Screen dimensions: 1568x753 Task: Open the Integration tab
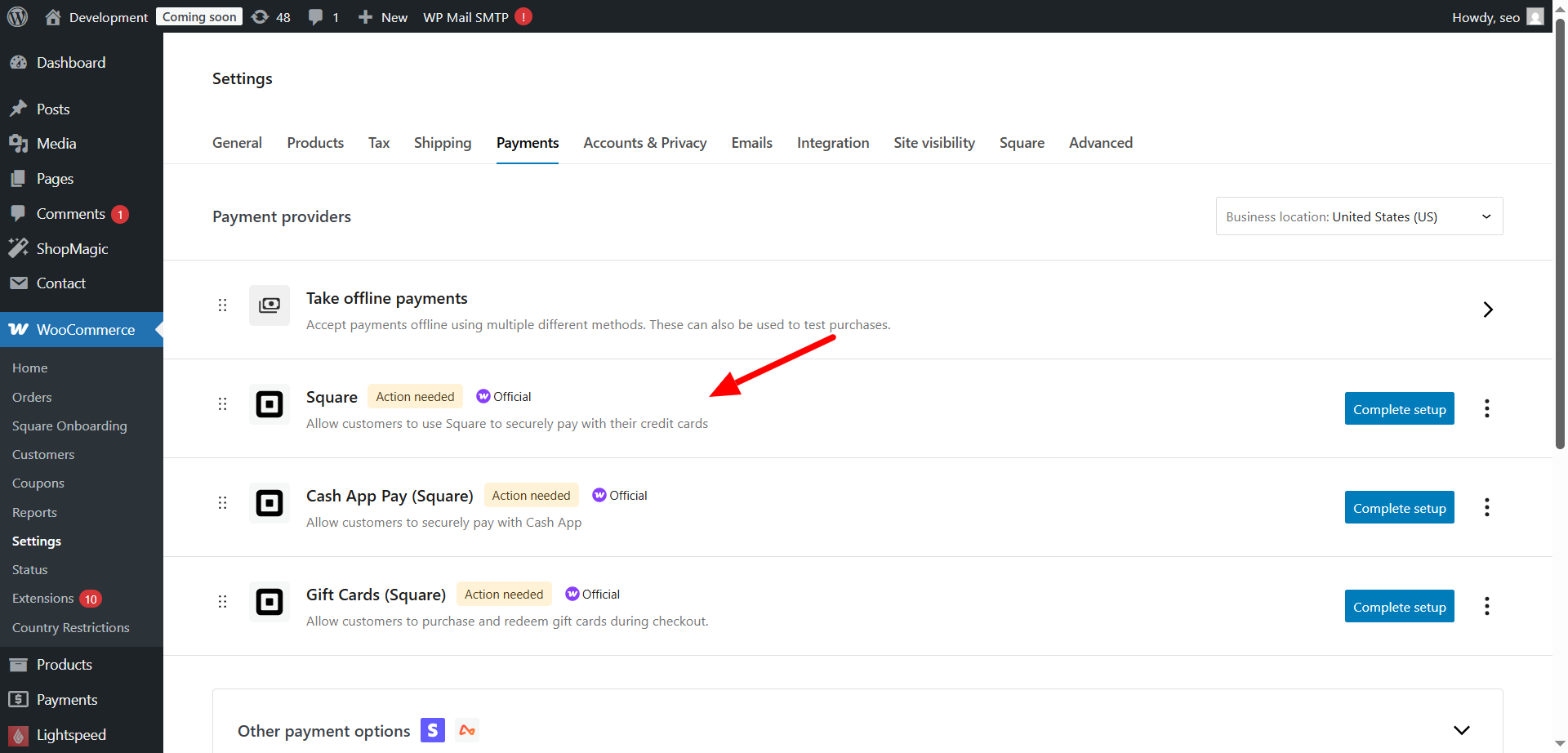coord(833,143)
